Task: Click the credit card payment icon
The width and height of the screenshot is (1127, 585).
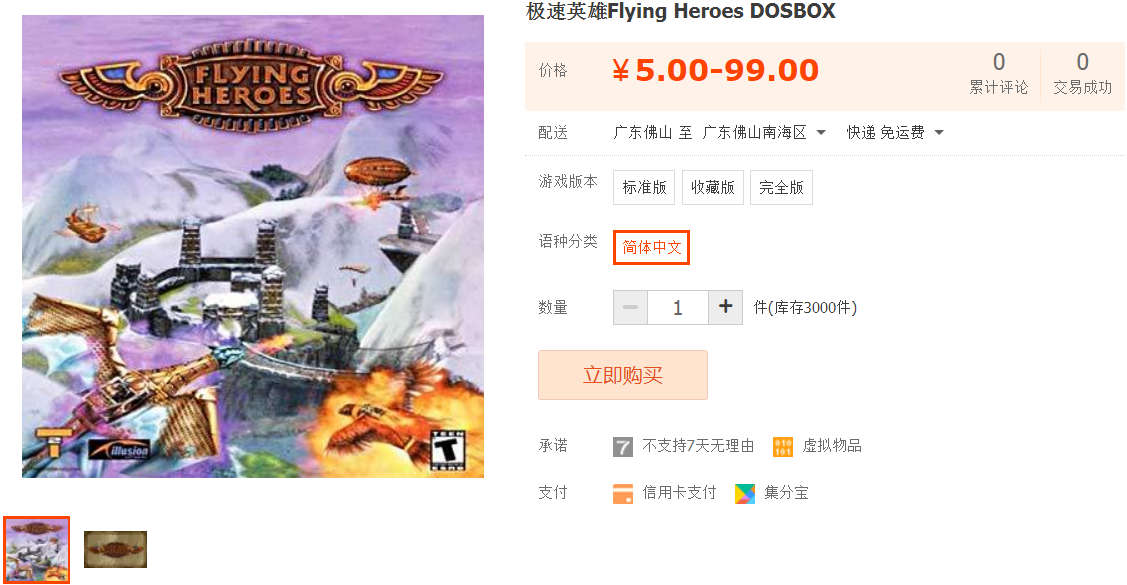Action: (622, 494)
